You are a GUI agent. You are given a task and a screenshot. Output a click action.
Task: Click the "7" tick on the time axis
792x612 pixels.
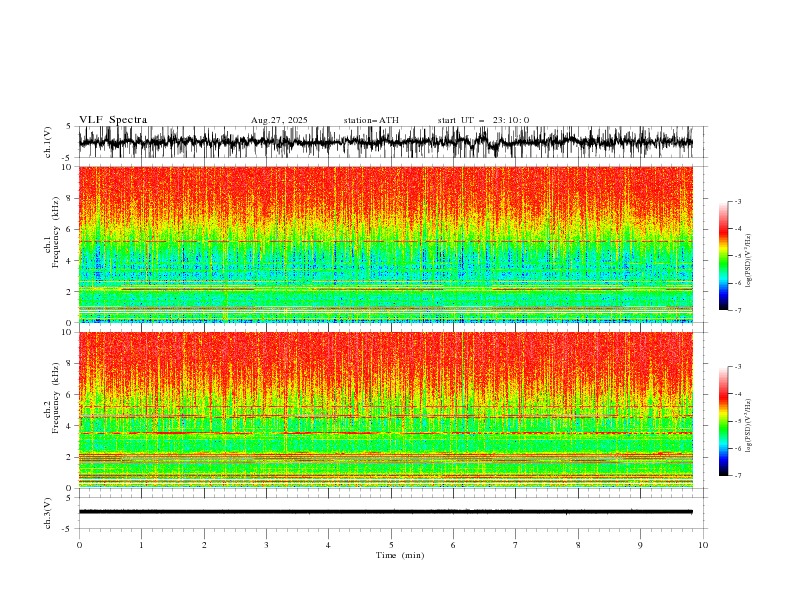pos(516,545)
